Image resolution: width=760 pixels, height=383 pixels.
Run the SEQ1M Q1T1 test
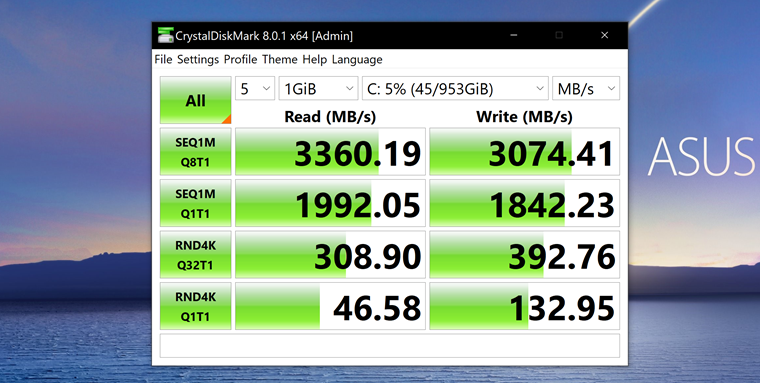pos(196,203)
